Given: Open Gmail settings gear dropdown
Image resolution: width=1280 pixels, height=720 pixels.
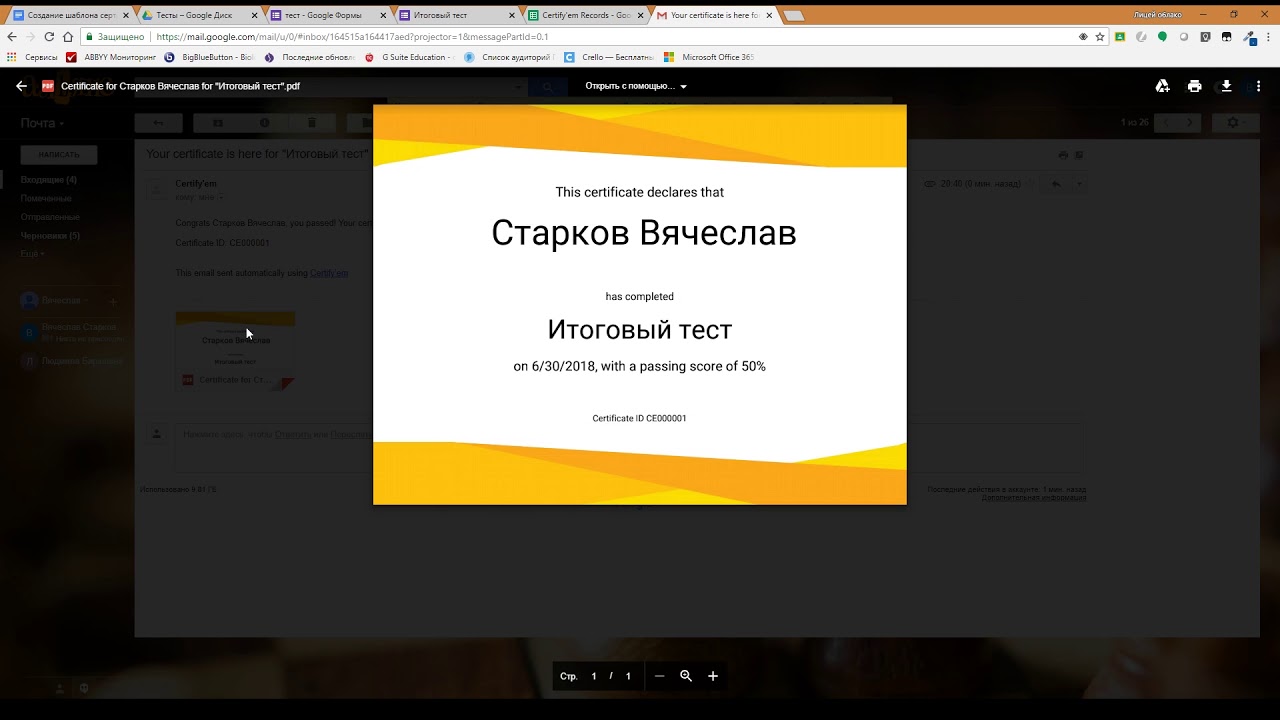Looking at the screenshot, I should tap(1235, 123).
